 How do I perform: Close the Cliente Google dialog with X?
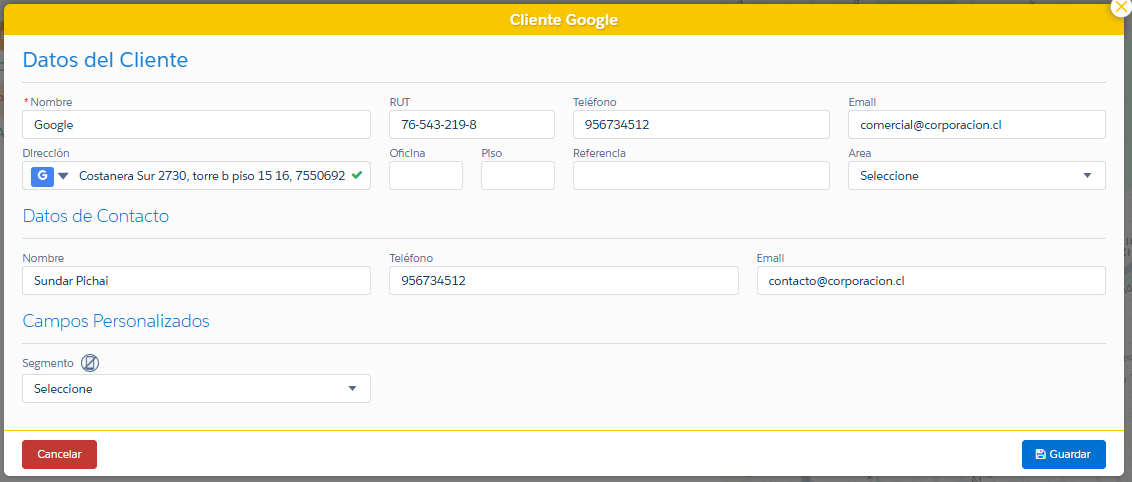1120,6
